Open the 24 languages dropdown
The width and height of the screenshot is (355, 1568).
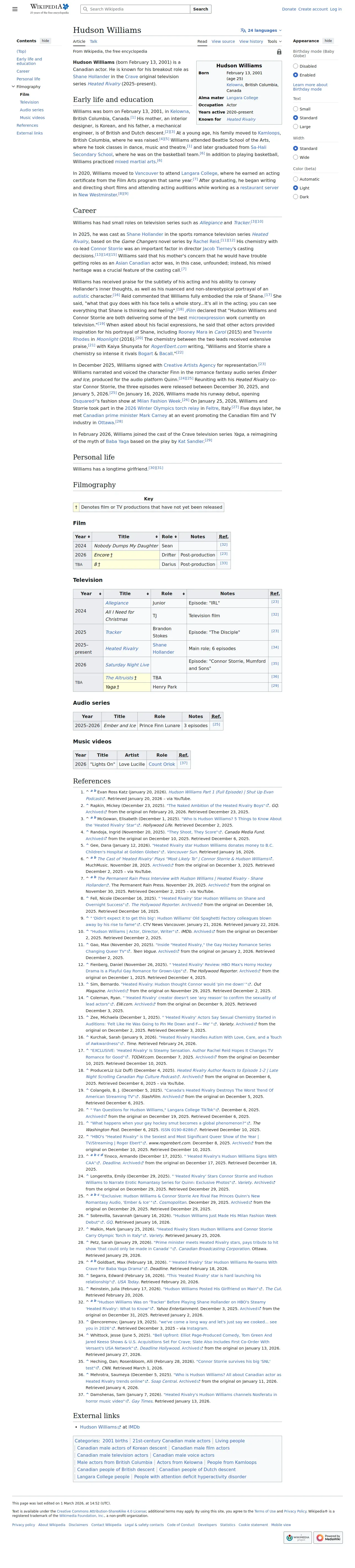pos(261,30)
